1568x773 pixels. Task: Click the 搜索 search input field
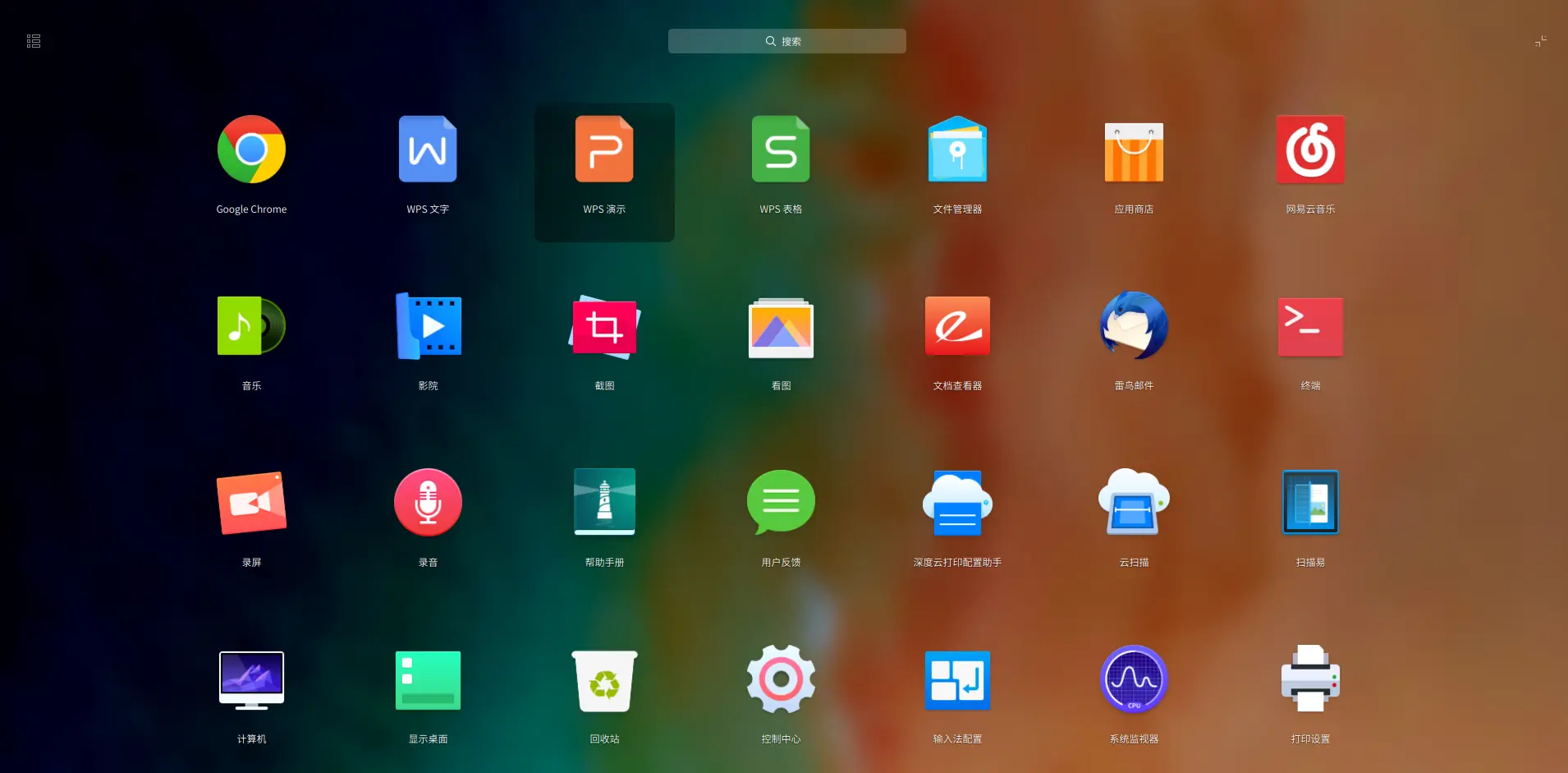786,40
